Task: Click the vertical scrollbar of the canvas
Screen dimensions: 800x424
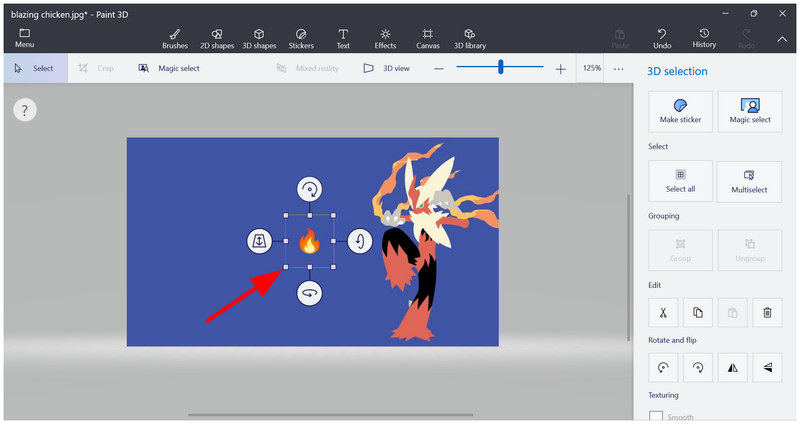Action: (628, 268)
